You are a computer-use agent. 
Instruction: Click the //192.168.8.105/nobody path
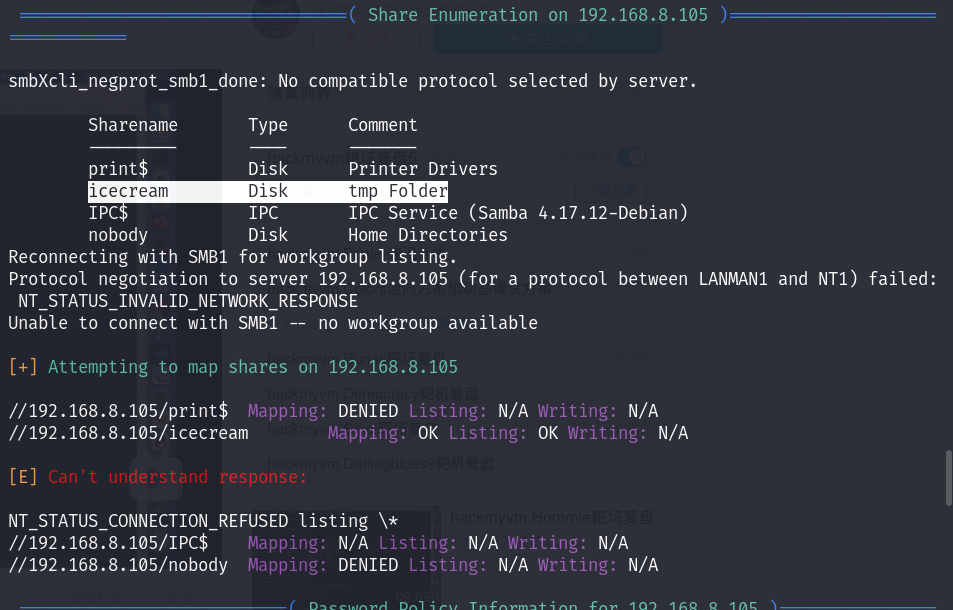pyautogui.click(x=118, y=565)
